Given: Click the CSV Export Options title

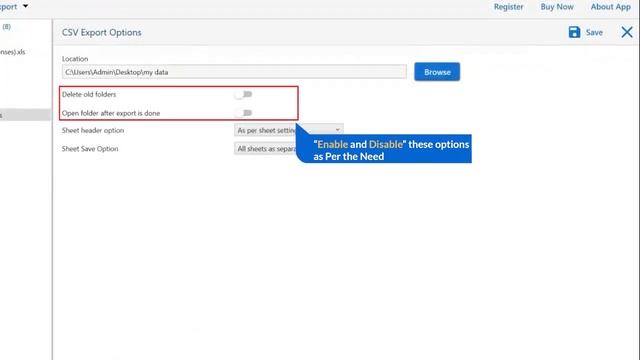Looking at the screenshot, I should (102, 33).
